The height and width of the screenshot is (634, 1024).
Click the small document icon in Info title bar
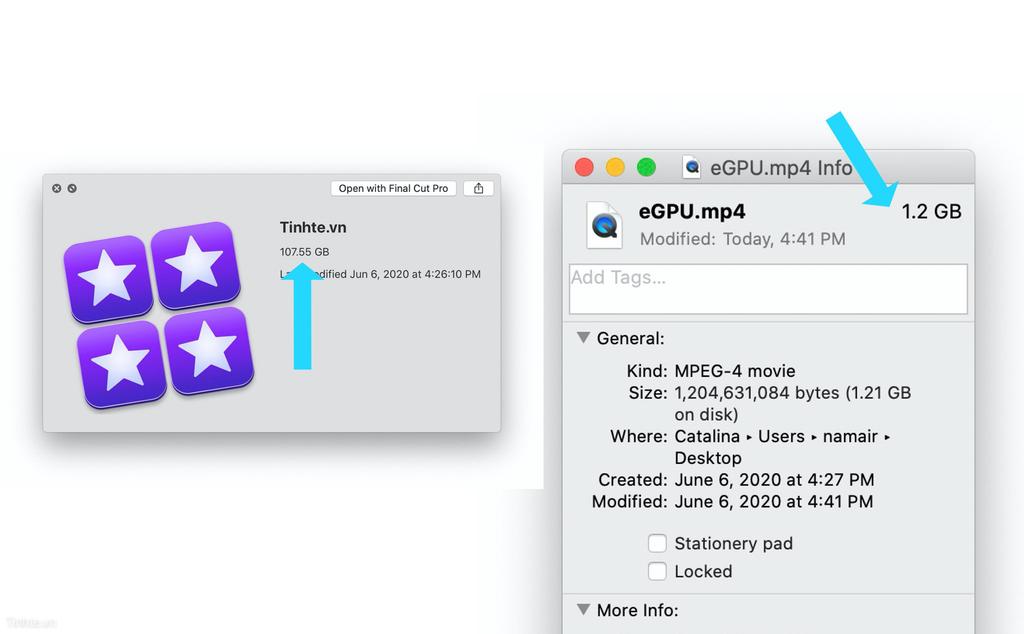691,167
